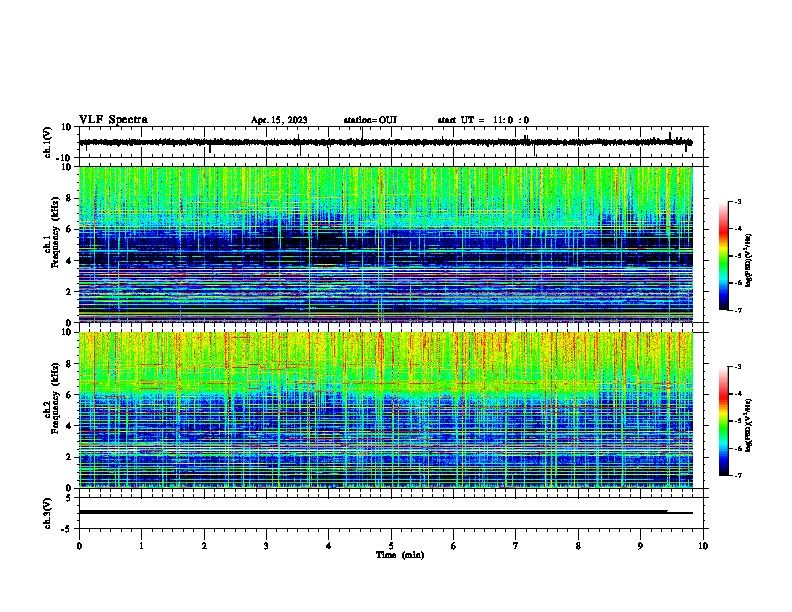
Task: Click the "ch.3(V)" axis label
Action: [x=47, y=513]
